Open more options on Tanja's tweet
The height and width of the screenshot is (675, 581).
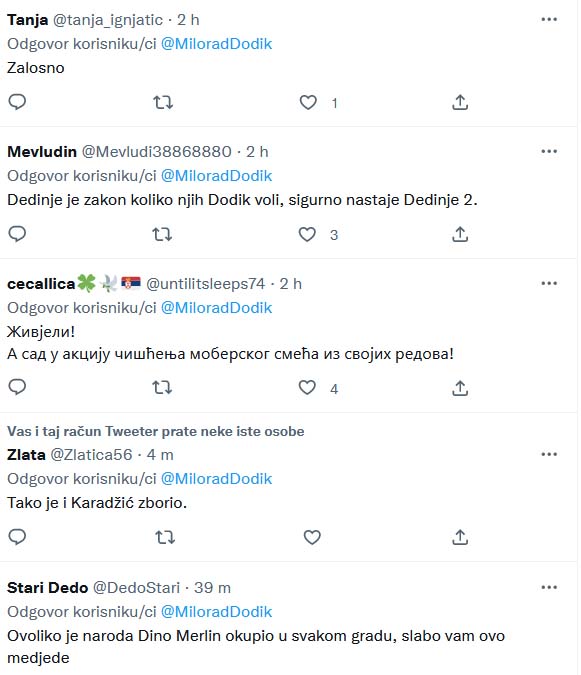coord(549,19)
